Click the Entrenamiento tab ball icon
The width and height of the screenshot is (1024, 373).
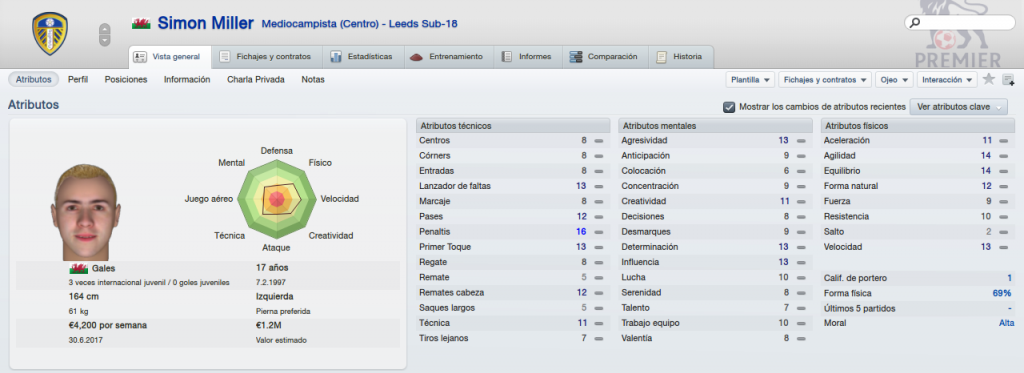pyautogui.click(x=417, y=57)
